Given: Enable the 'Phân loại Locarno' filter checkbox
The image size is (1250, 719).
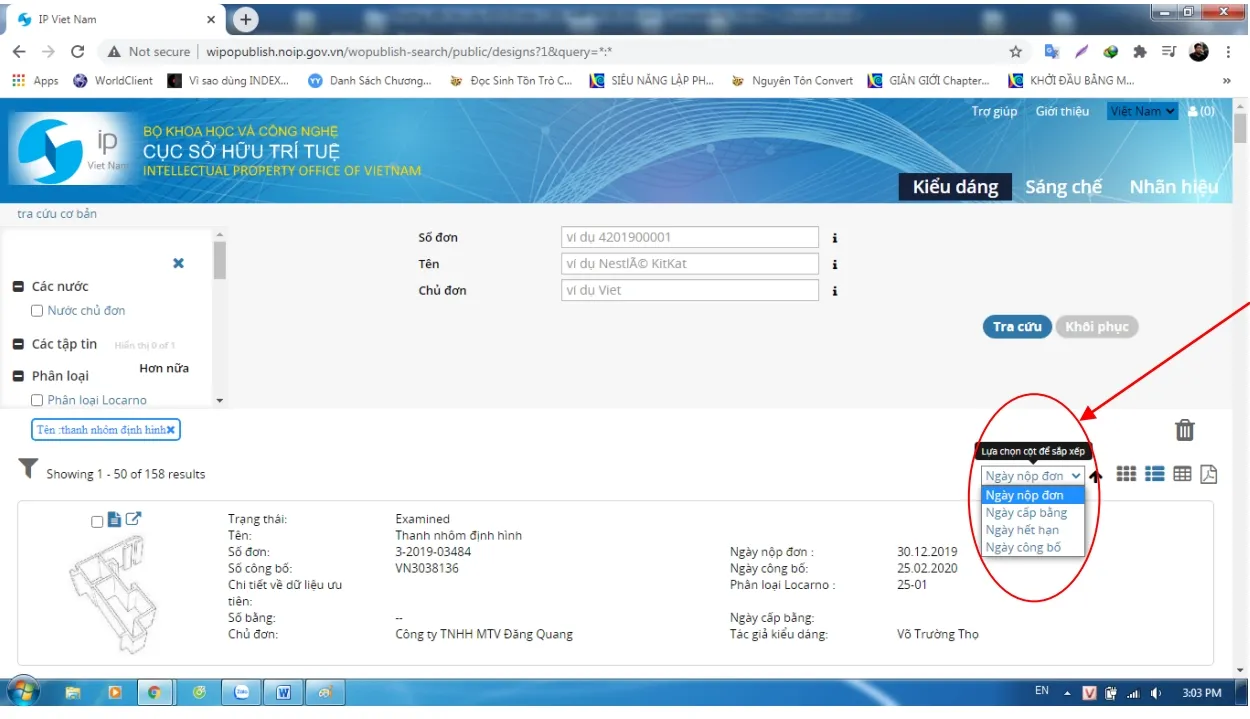Looking at the screenshot, I should (x=37, y=399).
